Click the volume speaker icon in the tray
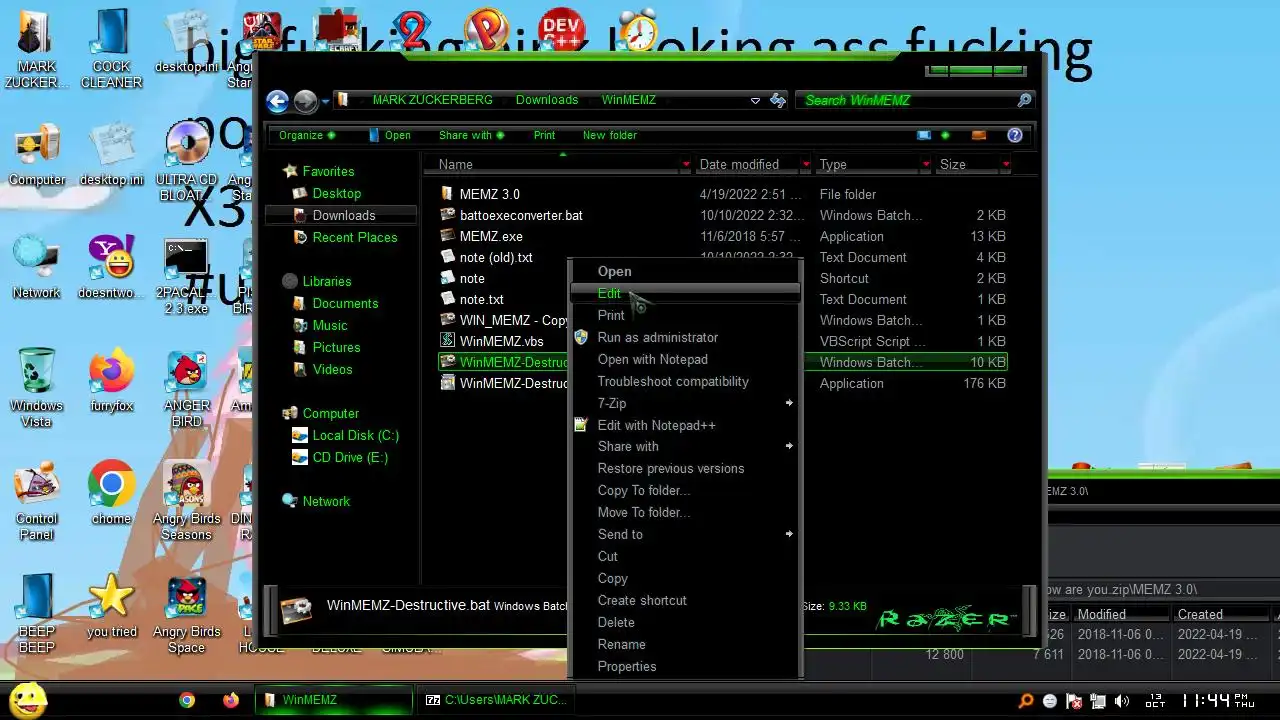Image resolution: width=1280 pixels, height=720 pixels. coord(1121,701)
